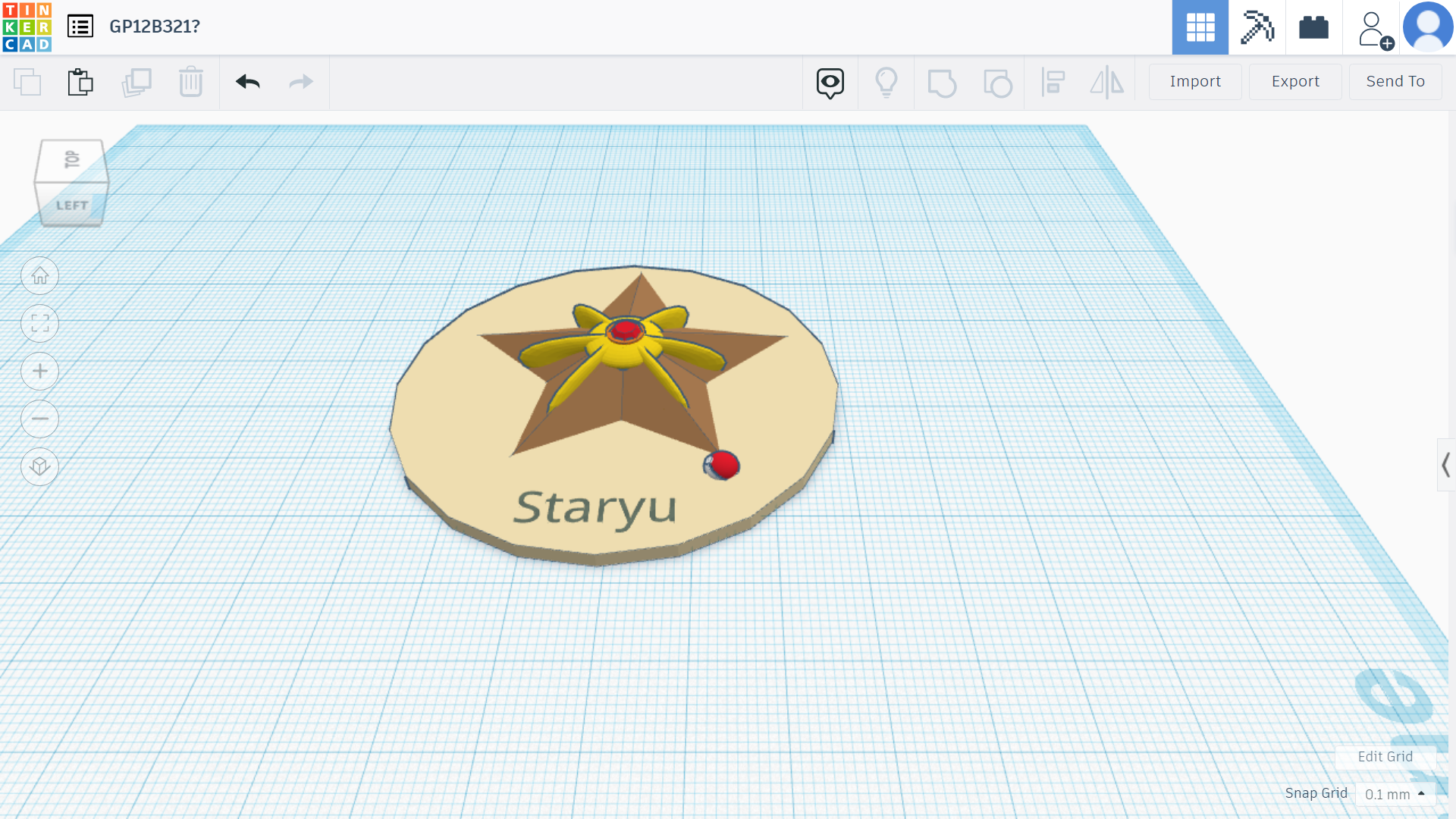Click the Delete trash icon
The image size is (1456, 819).
point(191,82)
